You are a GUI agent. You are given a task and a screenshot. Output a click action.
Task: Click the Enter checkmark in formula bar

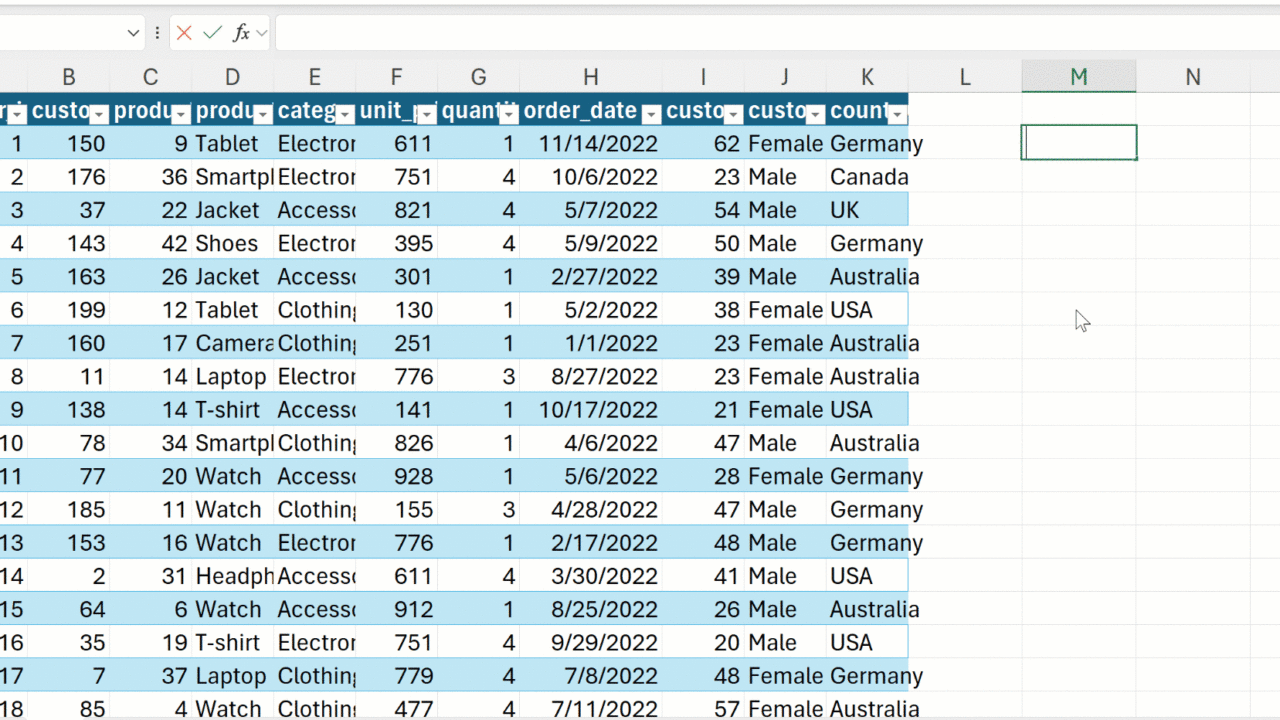[x=212, y=33]
